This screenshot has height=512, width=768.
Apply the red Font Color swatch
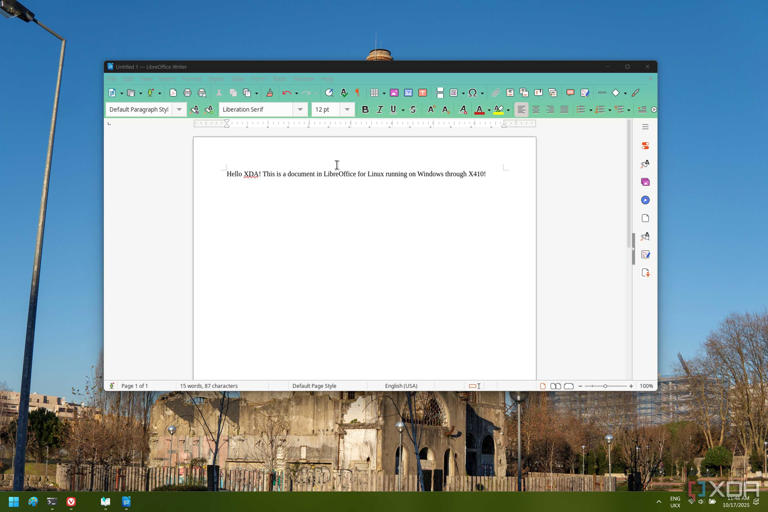pos(480,110)
